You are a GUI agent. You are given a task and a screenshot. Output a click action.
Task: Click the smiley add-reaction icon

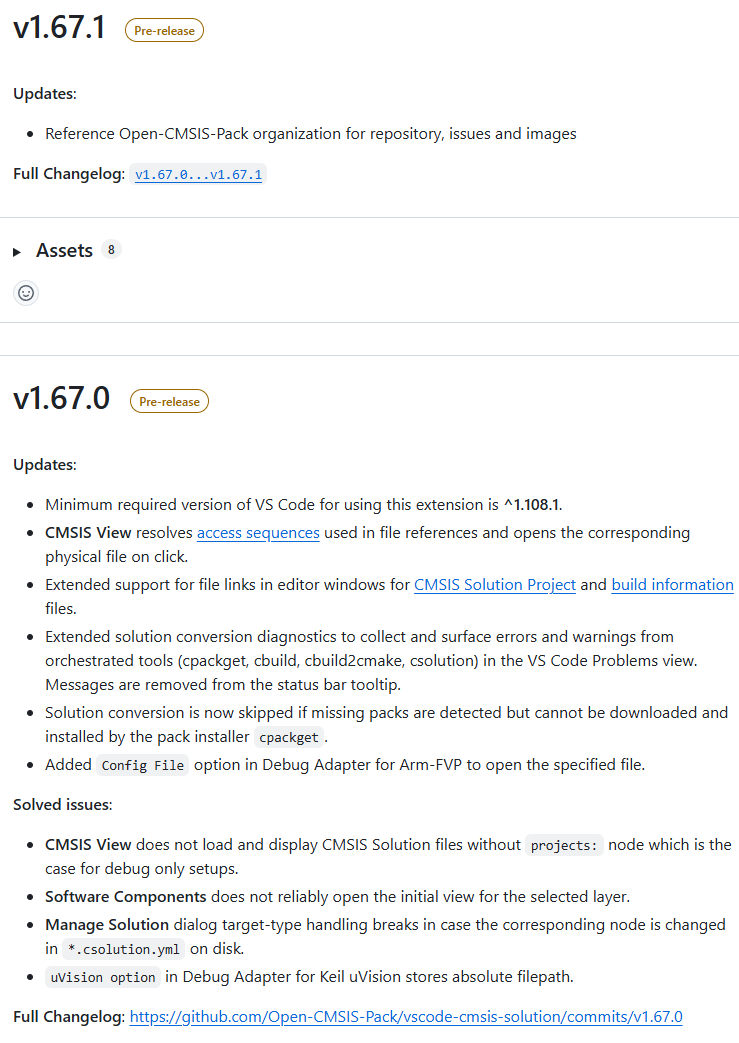tap(27, 293)
